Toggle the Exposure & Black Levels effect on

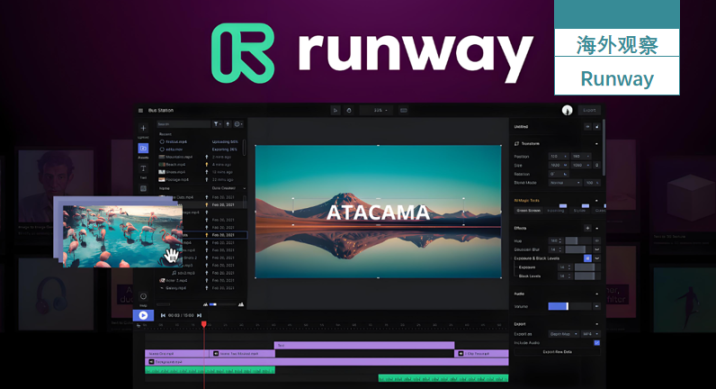pyautogui.click(x=587, y=258)
